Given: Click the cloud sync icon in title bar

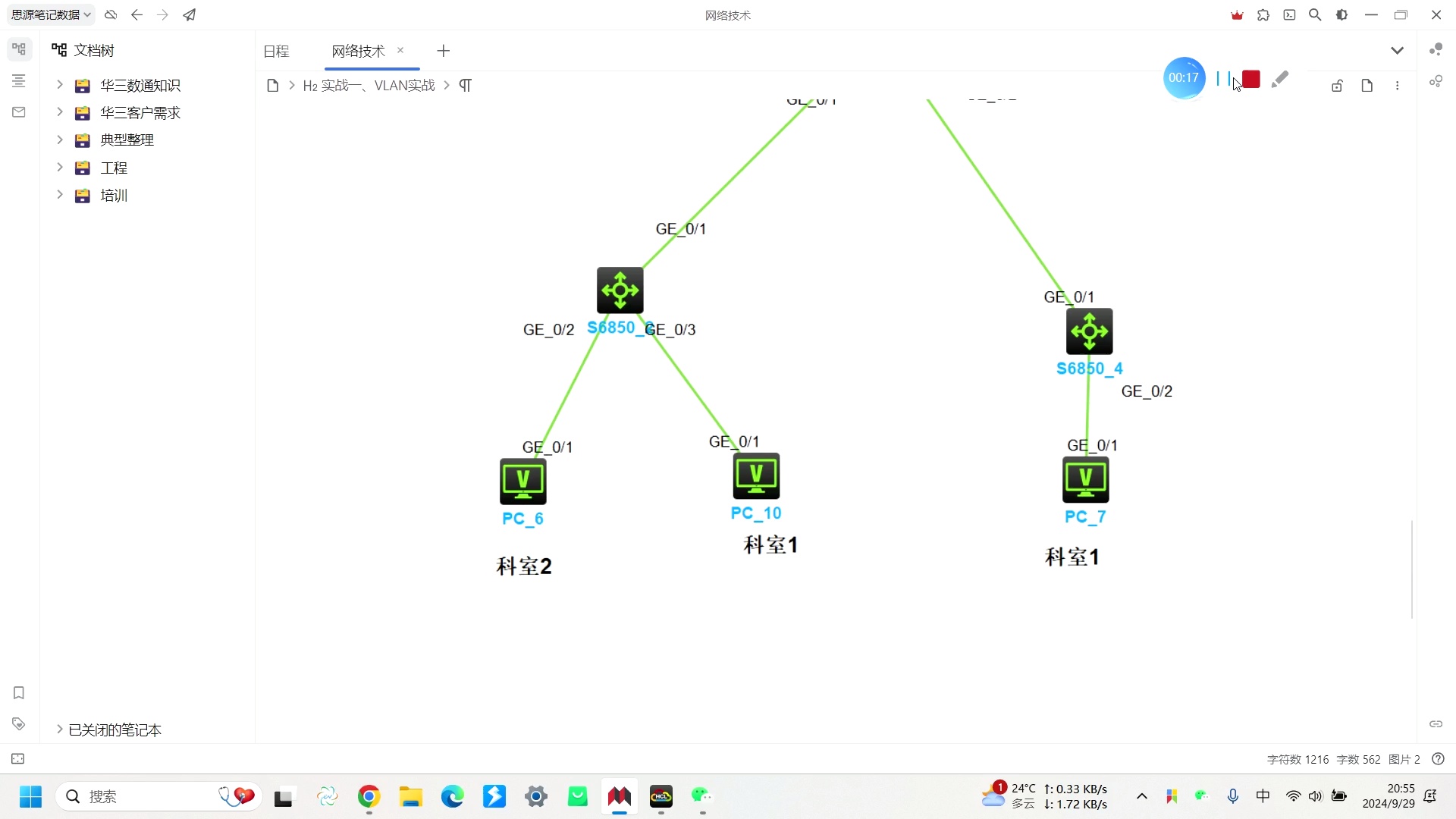Looking at the screenshot, I should pos(111,14).
